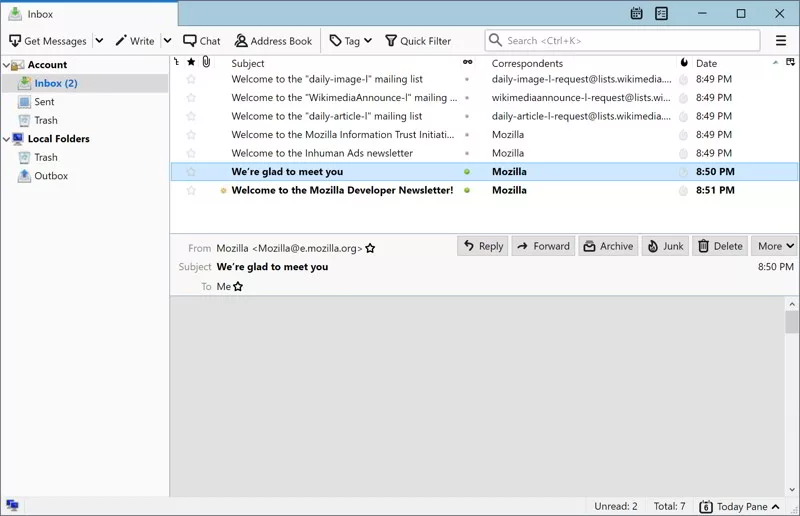Delete the open message
Image resolution: width=800 pixels, height=516 pixels.
coord(720,246)
